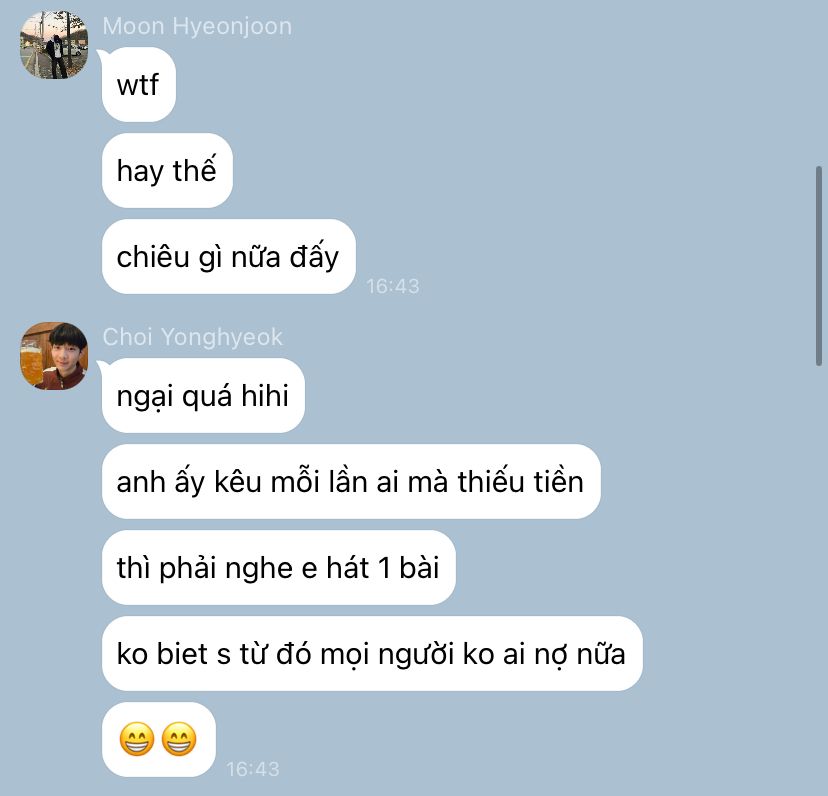Click the second grinning emoji
Screen dimensions: 828x796
[179, 739]
